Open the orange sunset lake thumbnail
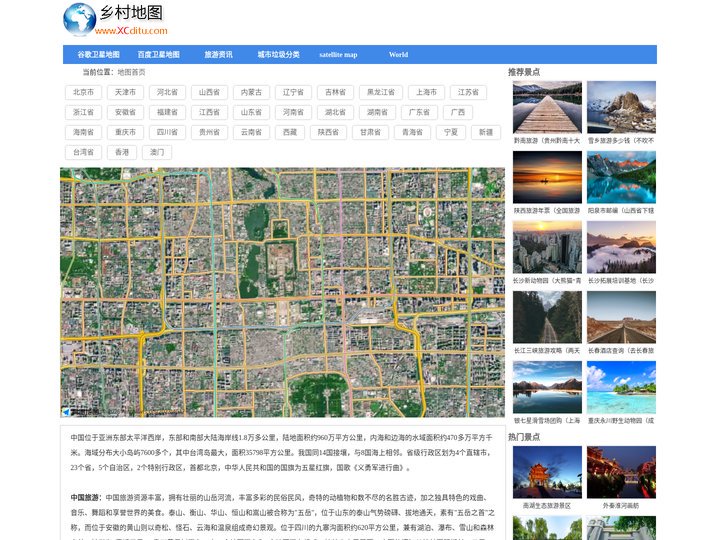This screenshot has width=720, height=540. click(x=547, y=177)
